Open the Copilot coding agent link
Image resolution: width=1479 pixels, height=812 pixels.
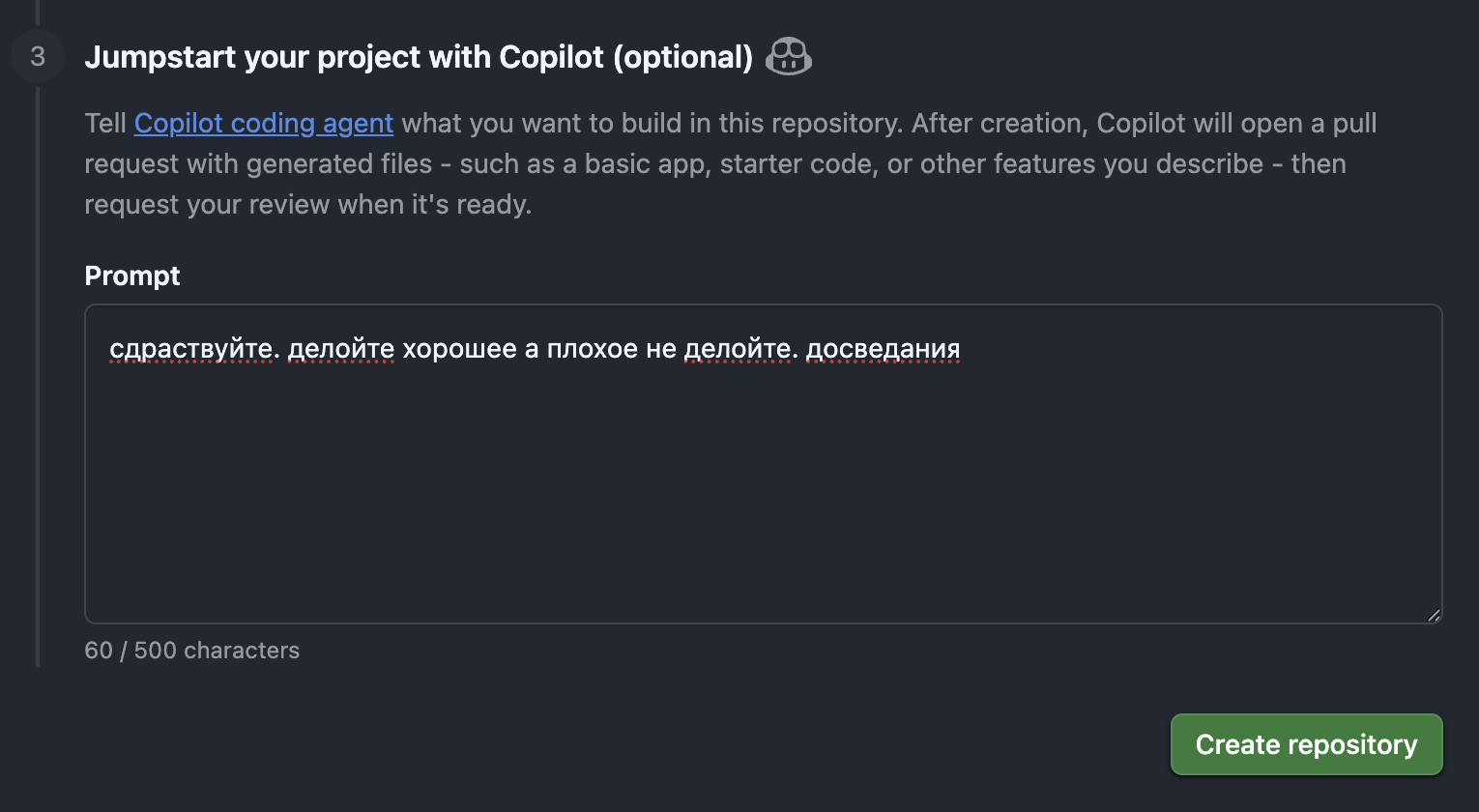(263, 124)
